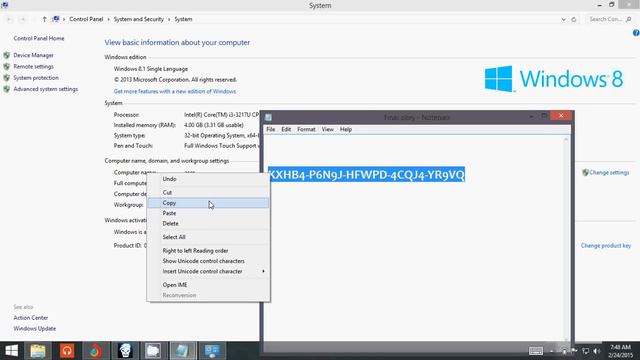Choose Undo from the context menu
This screenshot has width=640, height=360.
tap(209, 179)
